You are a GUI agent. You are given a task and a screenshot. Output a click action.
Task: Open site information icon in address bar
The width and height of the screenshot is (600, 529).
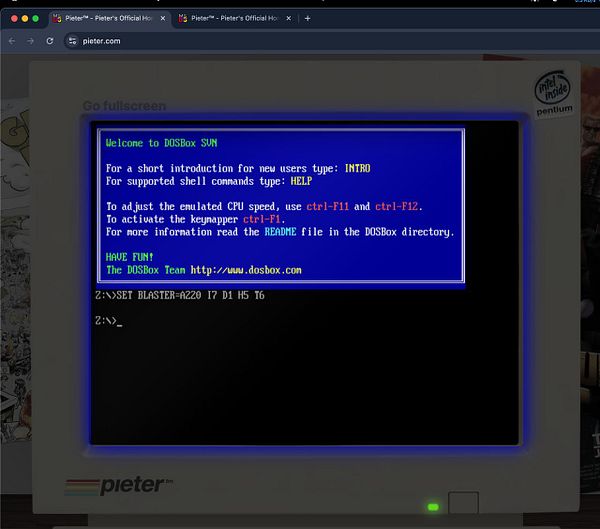72,41
